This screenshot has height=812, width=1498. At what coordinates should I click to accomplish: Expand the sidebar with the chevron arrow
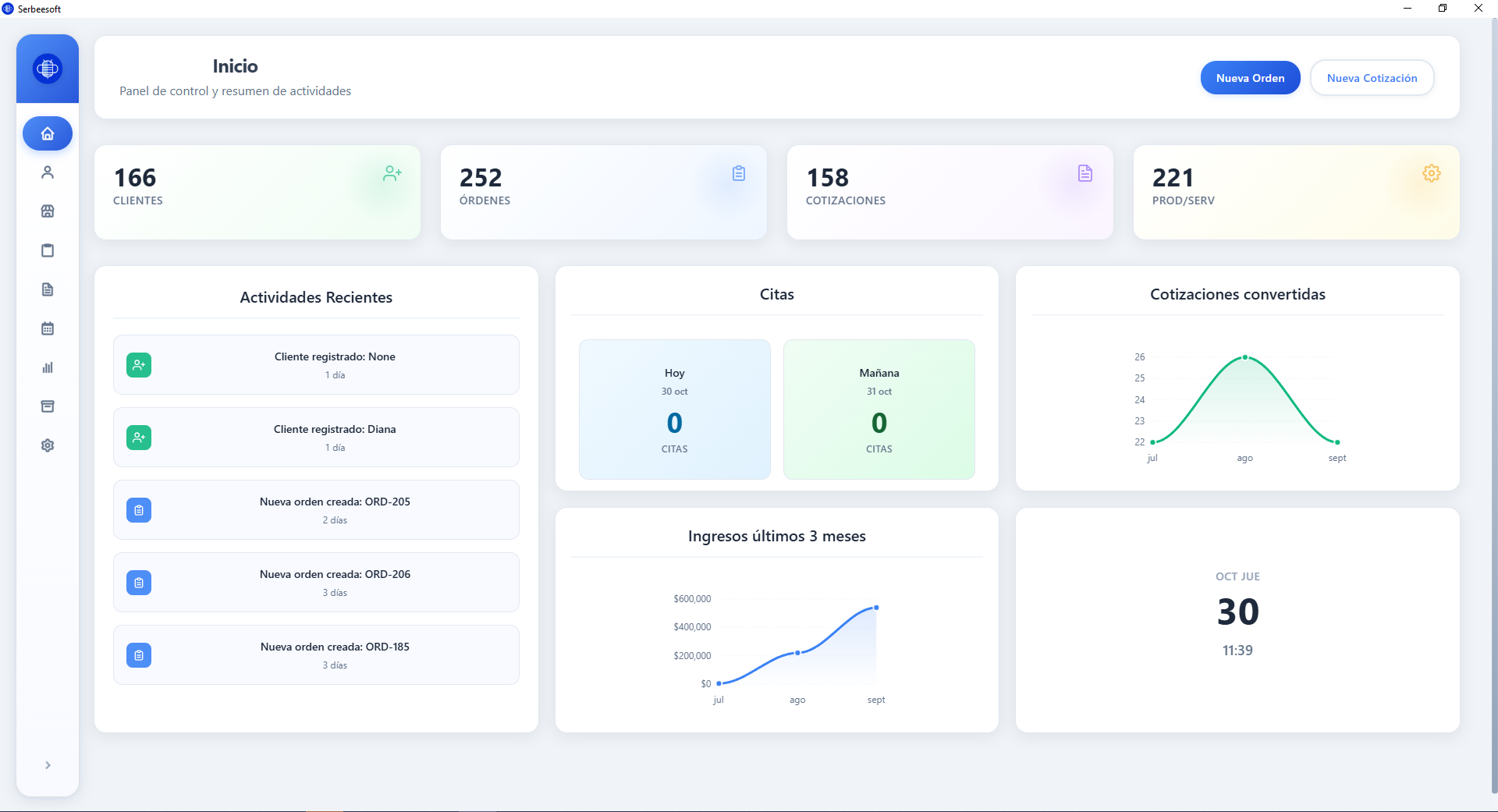click(48, 765)
